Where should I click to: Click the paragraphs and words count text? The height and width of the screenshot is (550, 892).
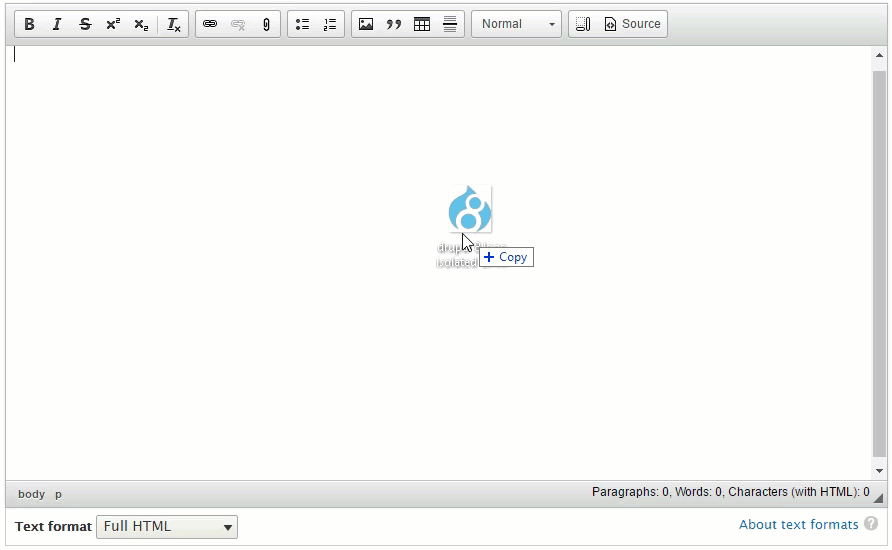pyautogui.click(x=730, y=492)
